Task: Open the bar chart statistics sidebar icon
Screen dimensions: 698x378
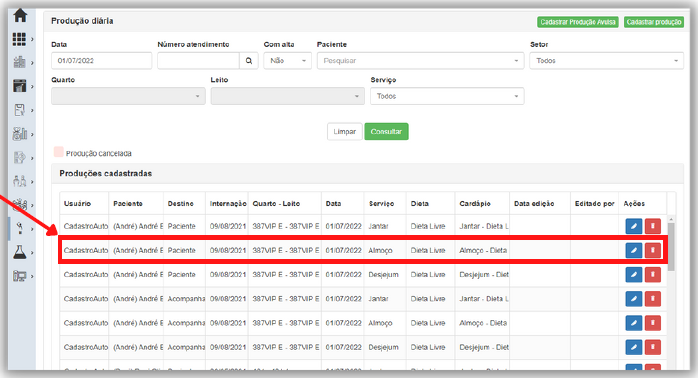Action: pos(20,133)
